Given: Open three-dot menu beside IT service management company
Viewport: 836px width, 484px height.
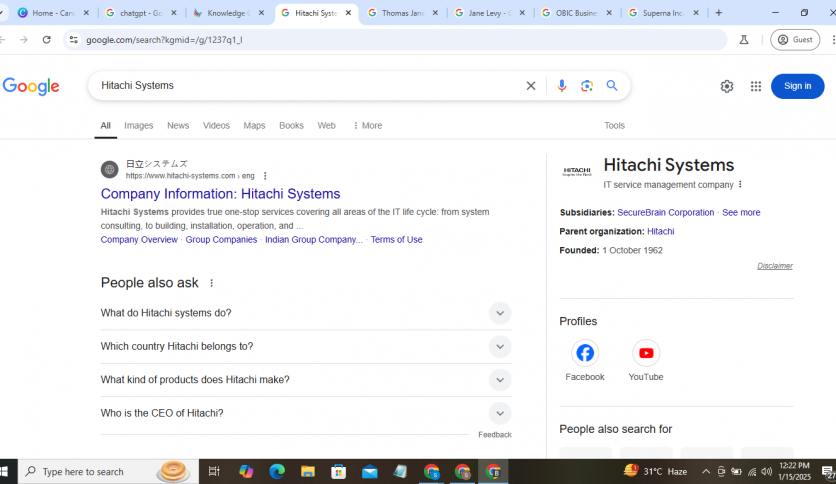Looking at the screenshot, I should pos(740,184).
